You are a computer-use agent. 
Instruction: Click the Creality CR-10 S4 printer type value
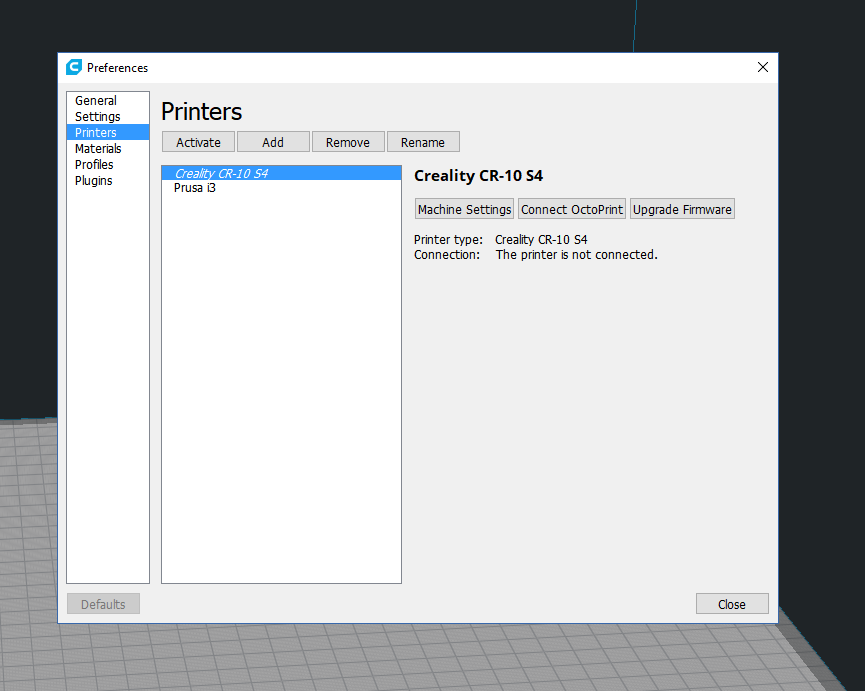pos(541,239)
